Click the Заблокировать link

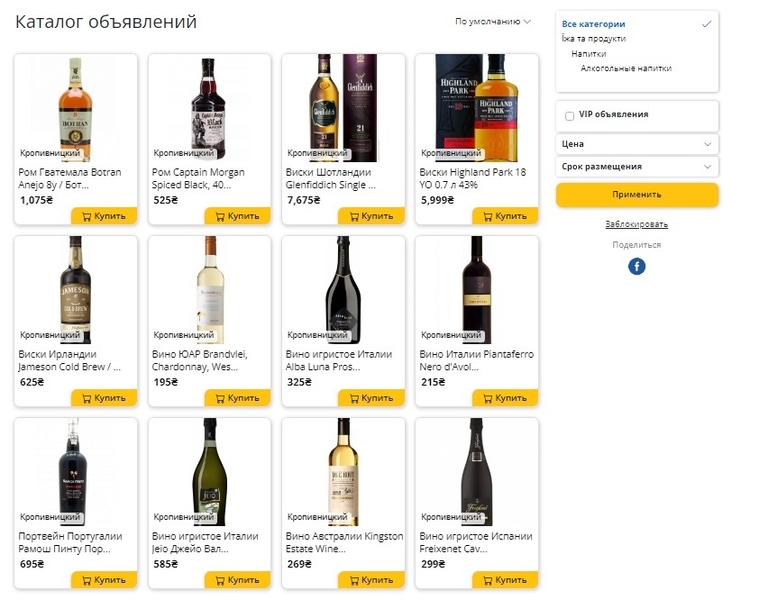637,224
